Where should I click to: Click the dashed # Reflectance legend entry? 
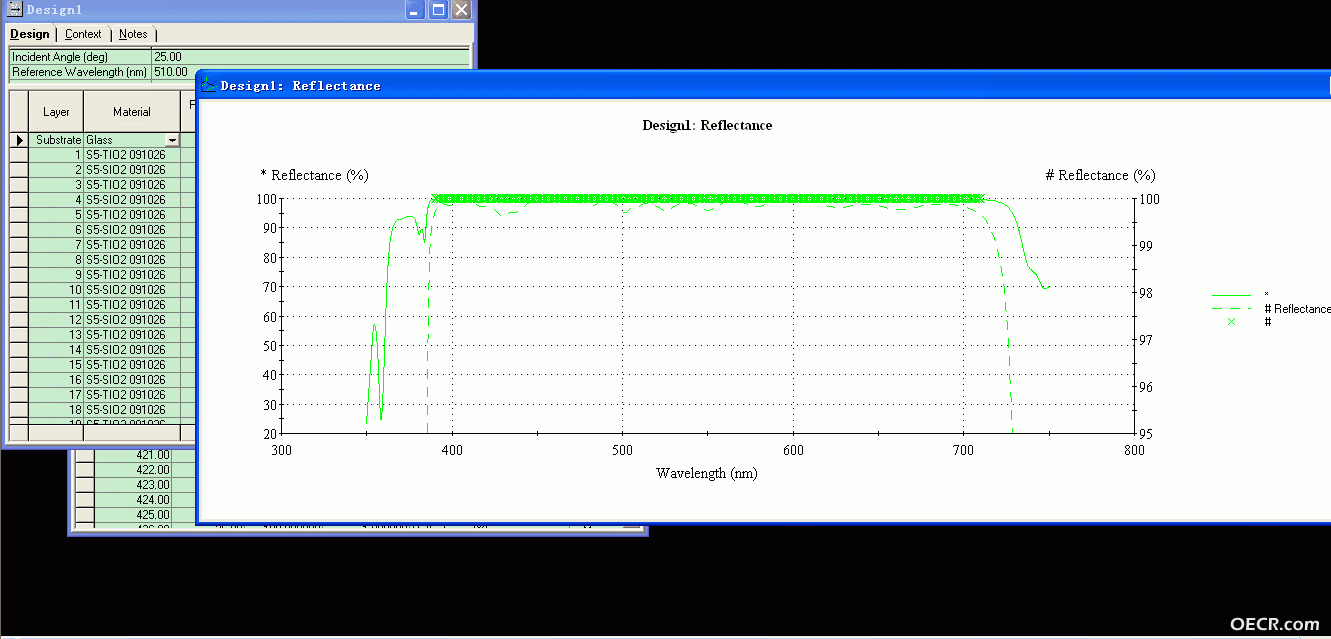1271,309
